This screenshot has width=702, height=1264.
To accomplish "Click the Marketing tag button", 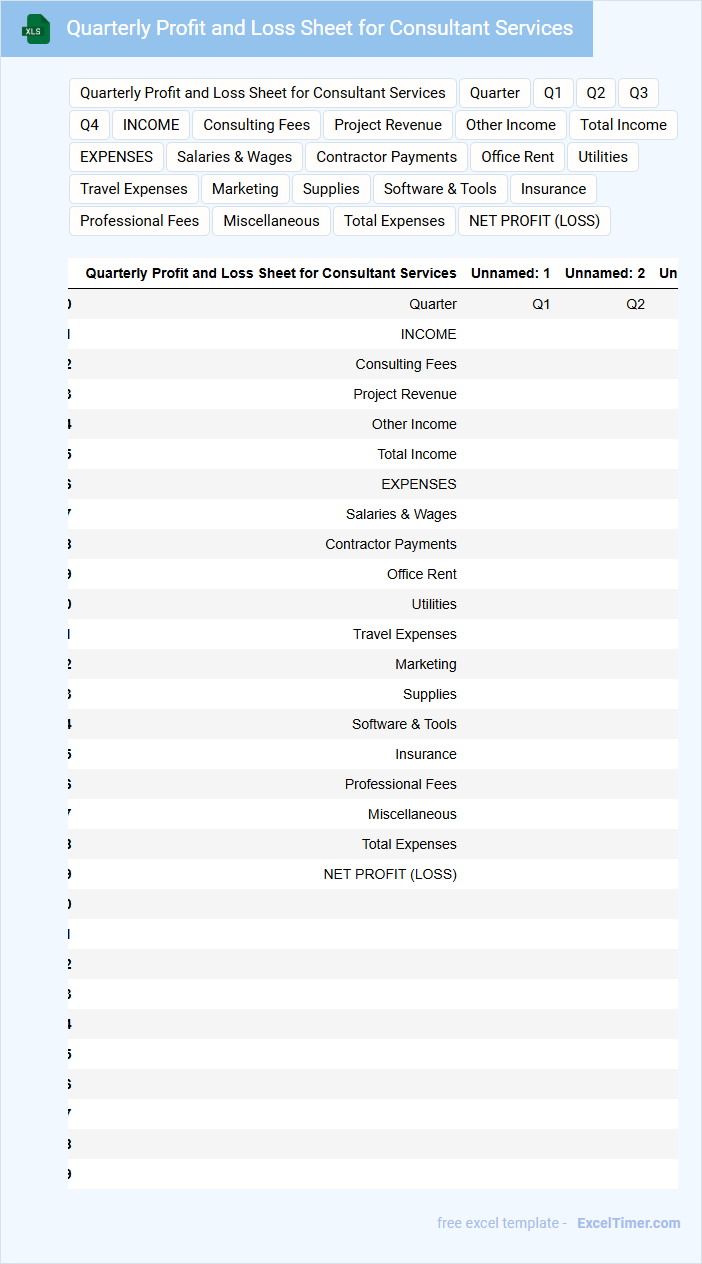I will coord(245,189).
